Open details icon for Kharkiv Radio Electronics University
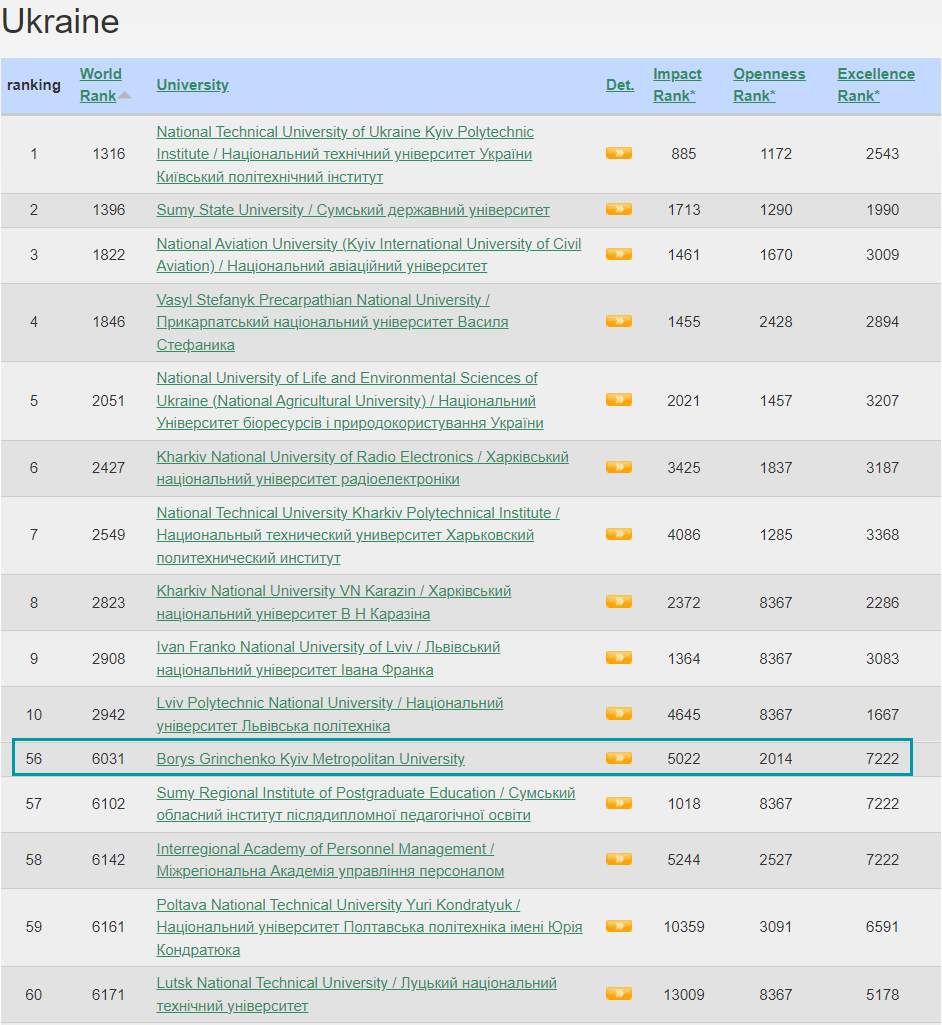 pyautogui.click(x=618, y=467)
